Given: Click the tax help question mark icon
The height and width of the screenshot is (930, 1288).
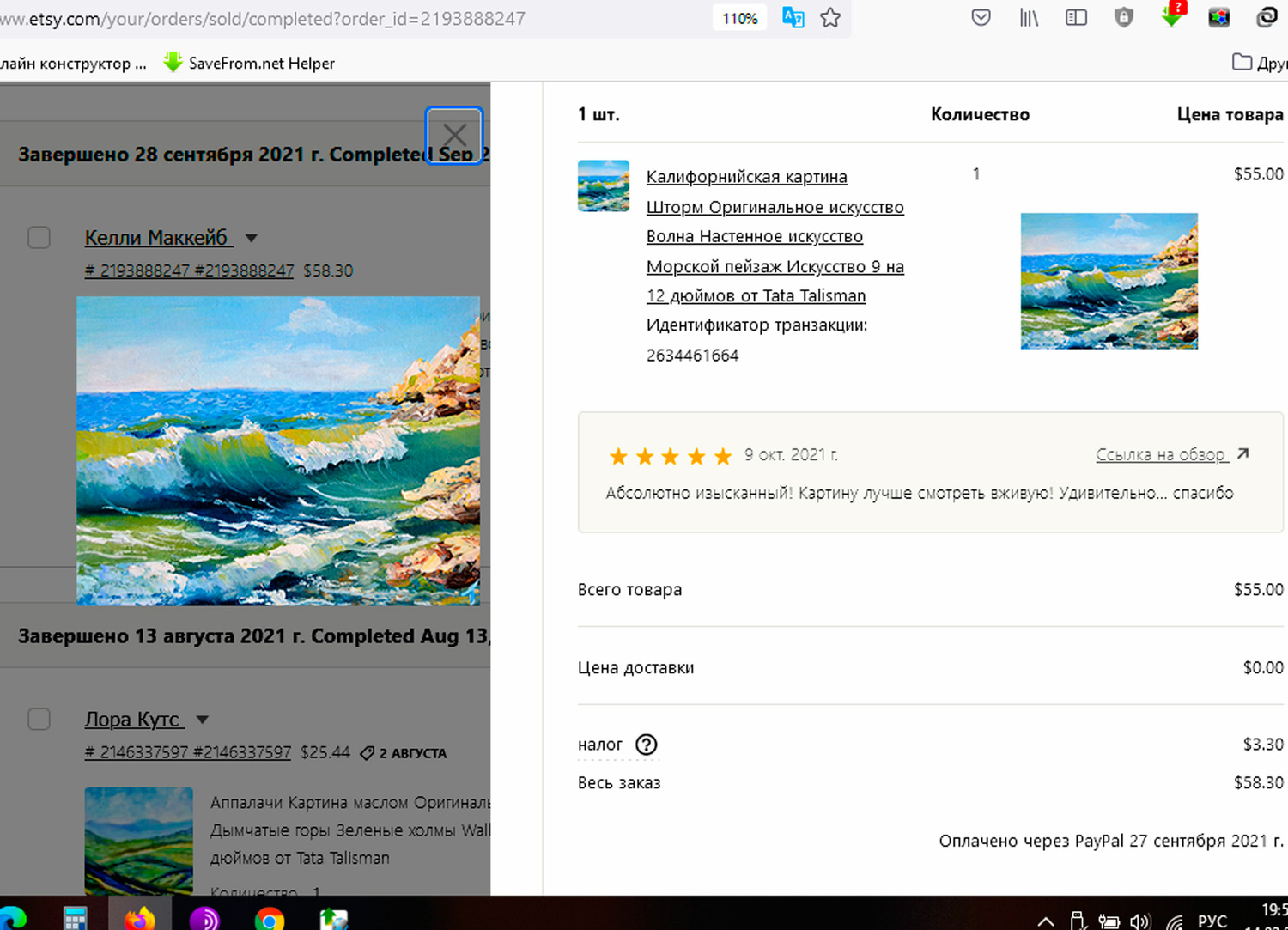Looking at the screenshot, I should coord(646,745).
